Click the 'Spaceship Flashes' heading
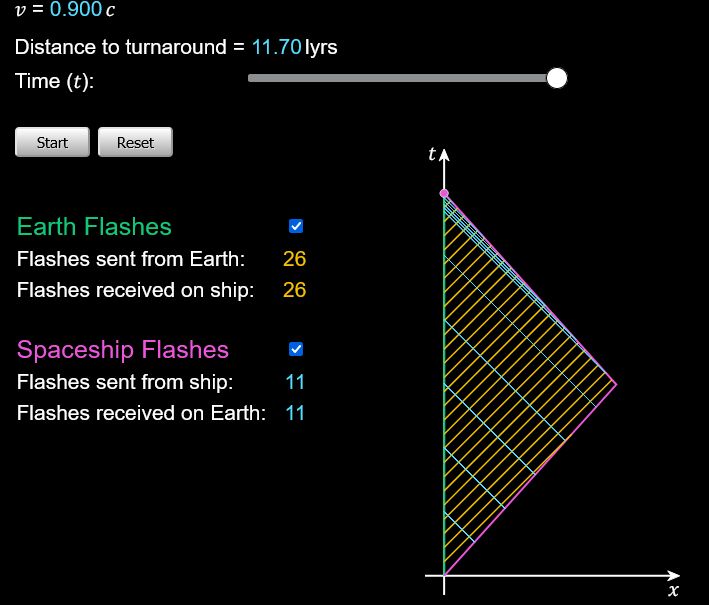Screen dimensions: 709x605 pos(123,349)
